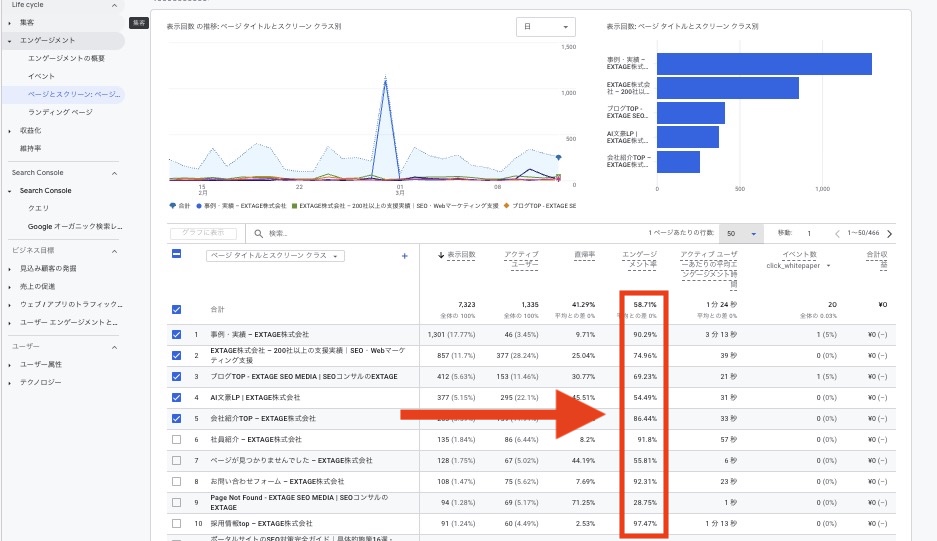Expand the 集客 tree item
Image resolution: width=937 pixels, height=541 pixels.
coord(10,23)
